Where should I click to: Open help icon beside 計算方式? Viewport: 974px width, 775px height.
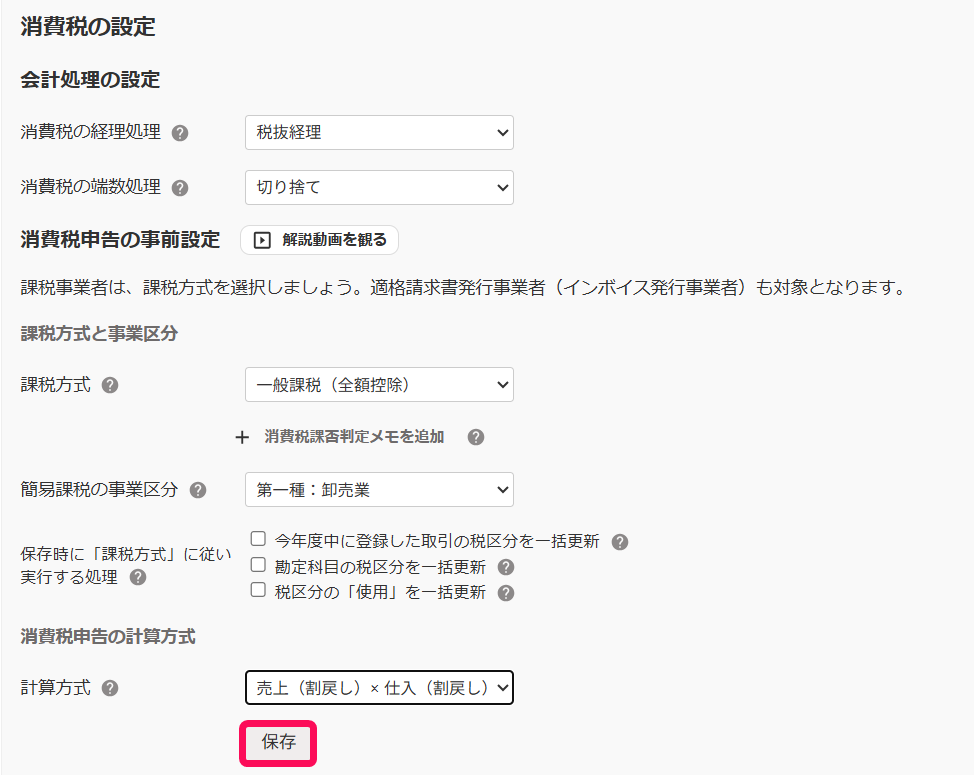click(110, 689)
